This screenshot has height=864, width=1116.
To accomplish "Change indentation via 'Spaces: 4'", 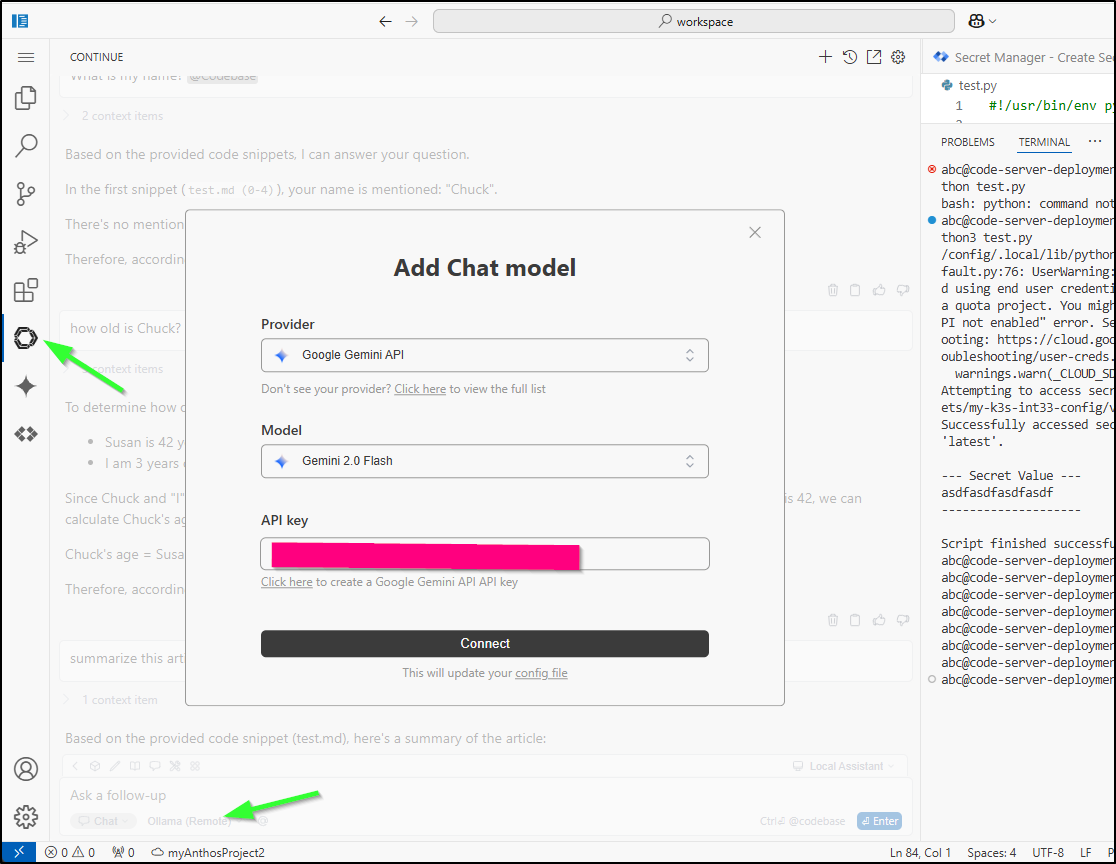I will [x=991, y=853].
